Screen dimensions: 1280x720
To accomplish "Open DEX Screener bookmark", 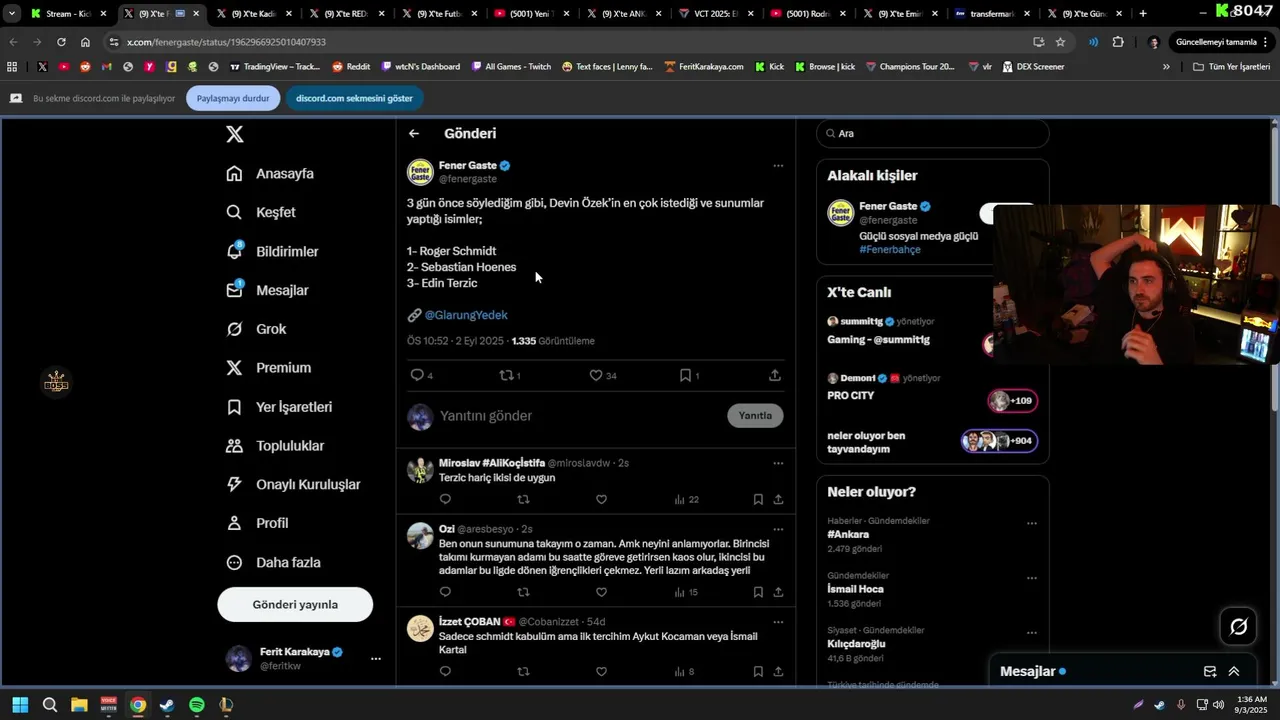I will click(x=1032, y=67).
